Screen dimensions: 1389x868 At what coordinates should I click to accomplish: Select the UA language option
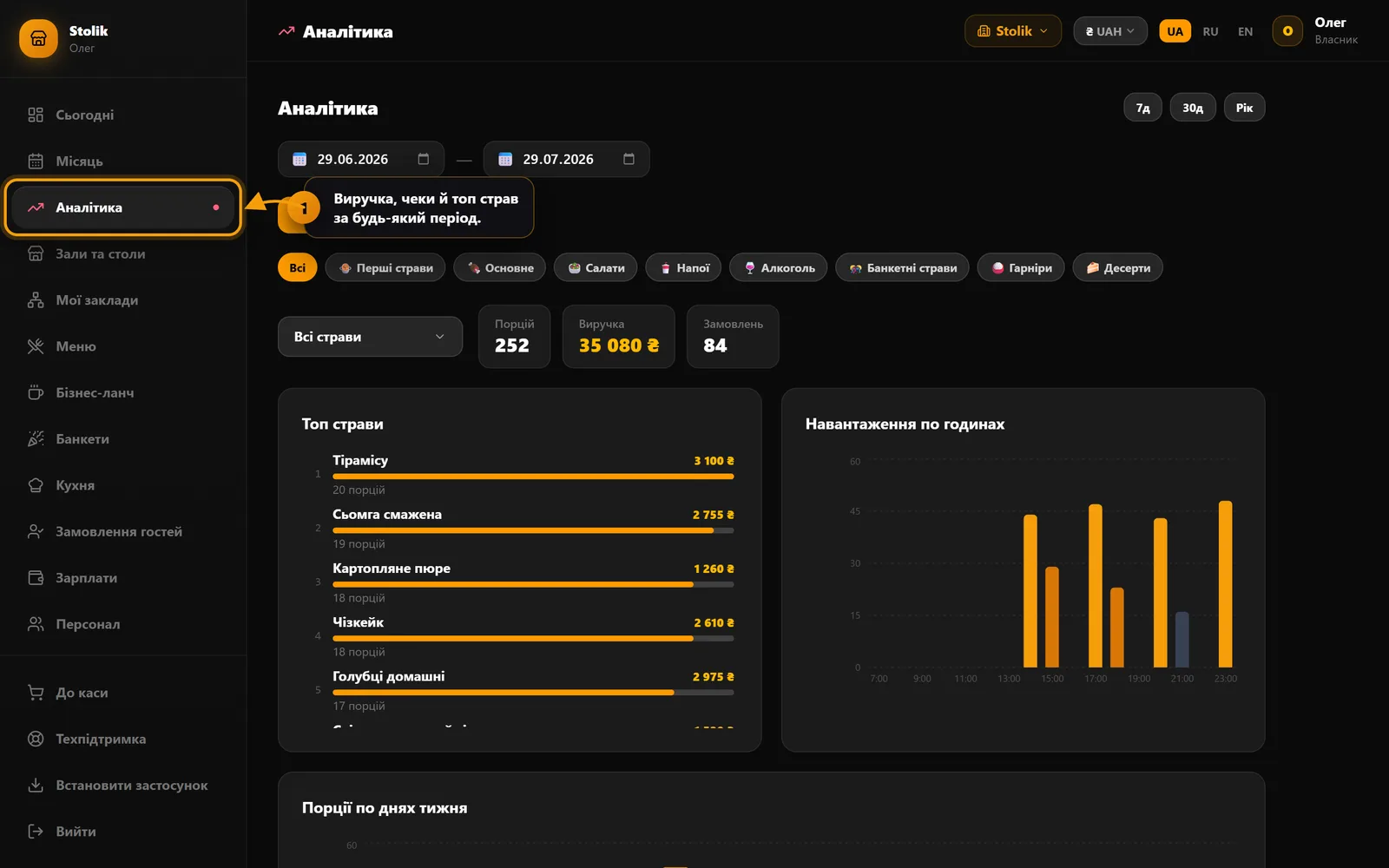click(x=1175, y=31)
